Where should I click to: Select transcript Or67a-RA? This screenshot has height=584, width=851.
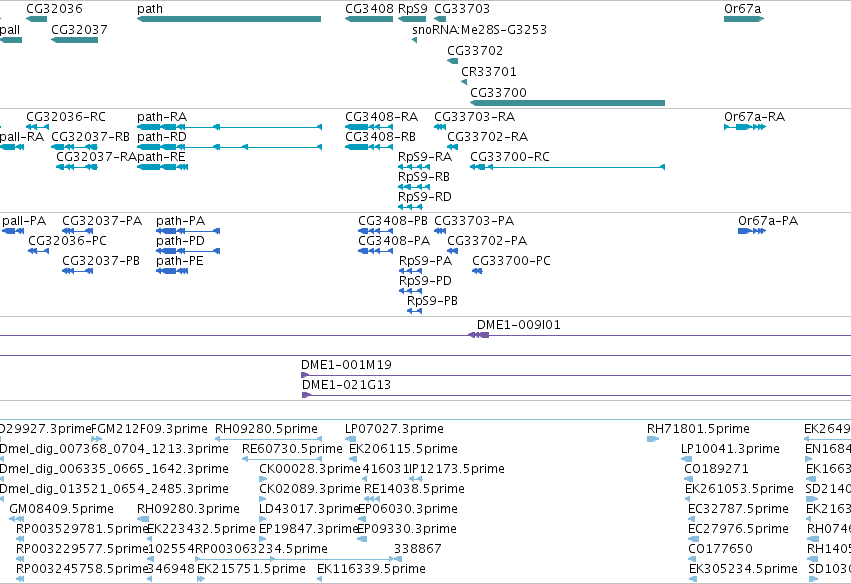click(x=745, y=127)
